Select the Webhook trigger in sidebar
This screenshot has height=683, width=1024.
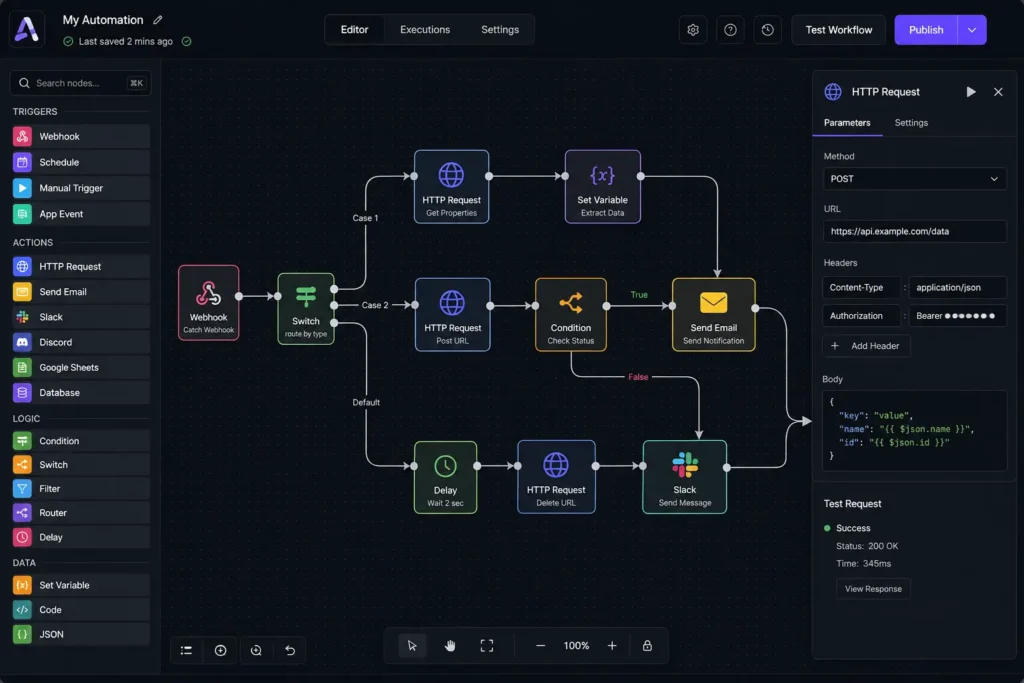pos(81,136)
